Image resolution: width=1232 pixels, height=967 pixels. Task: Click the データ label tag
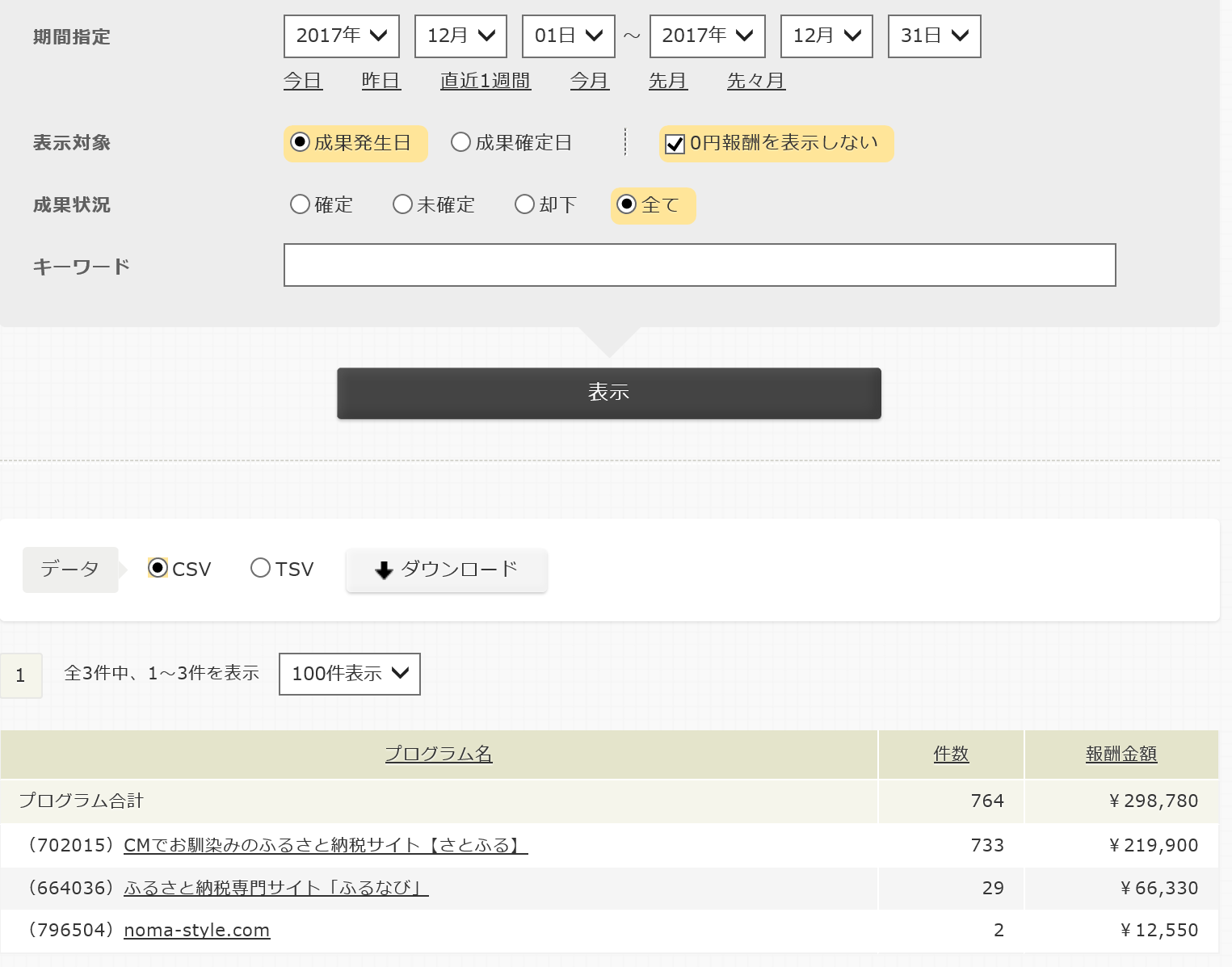click(70, 570)
